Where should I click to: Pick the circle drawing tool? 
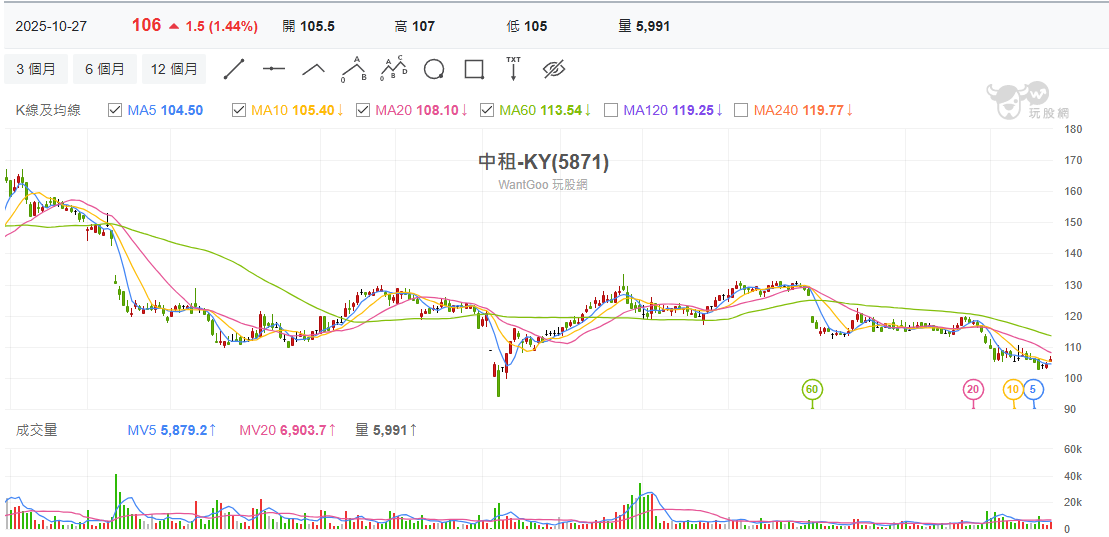pyautogui.click(x=434, y=69)
